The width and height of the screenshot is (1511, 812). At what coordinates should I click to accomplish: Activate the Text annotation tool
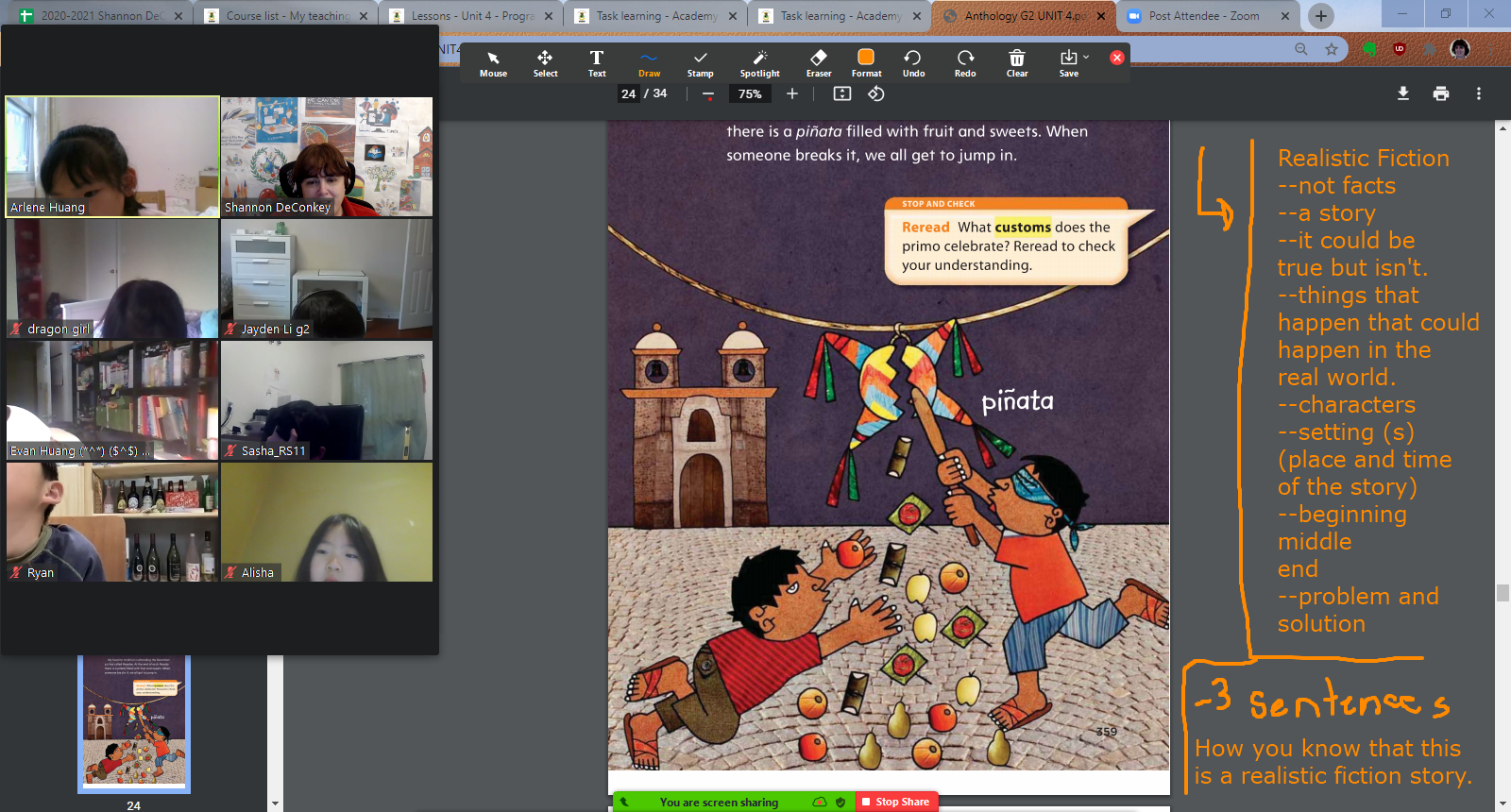pyautogui.click(x=597, y=63)
